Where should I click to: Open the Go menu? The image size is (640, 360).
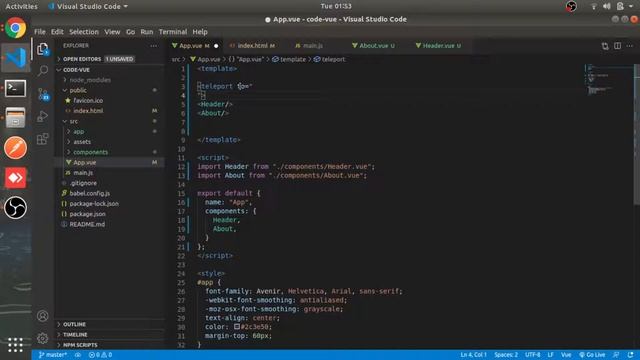click(130, 31)
